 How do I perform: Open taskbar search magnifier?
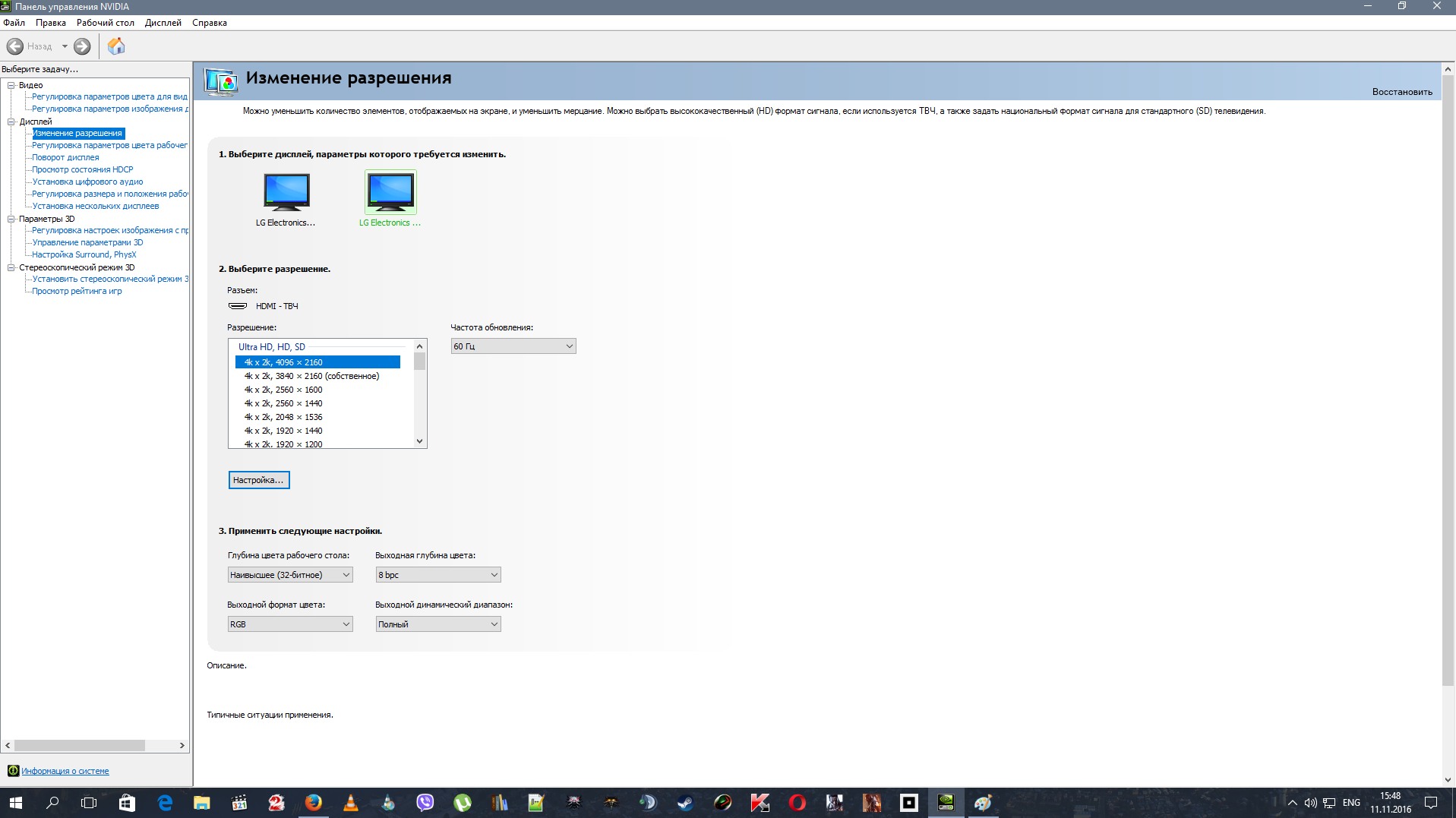(x=52, y=803)
